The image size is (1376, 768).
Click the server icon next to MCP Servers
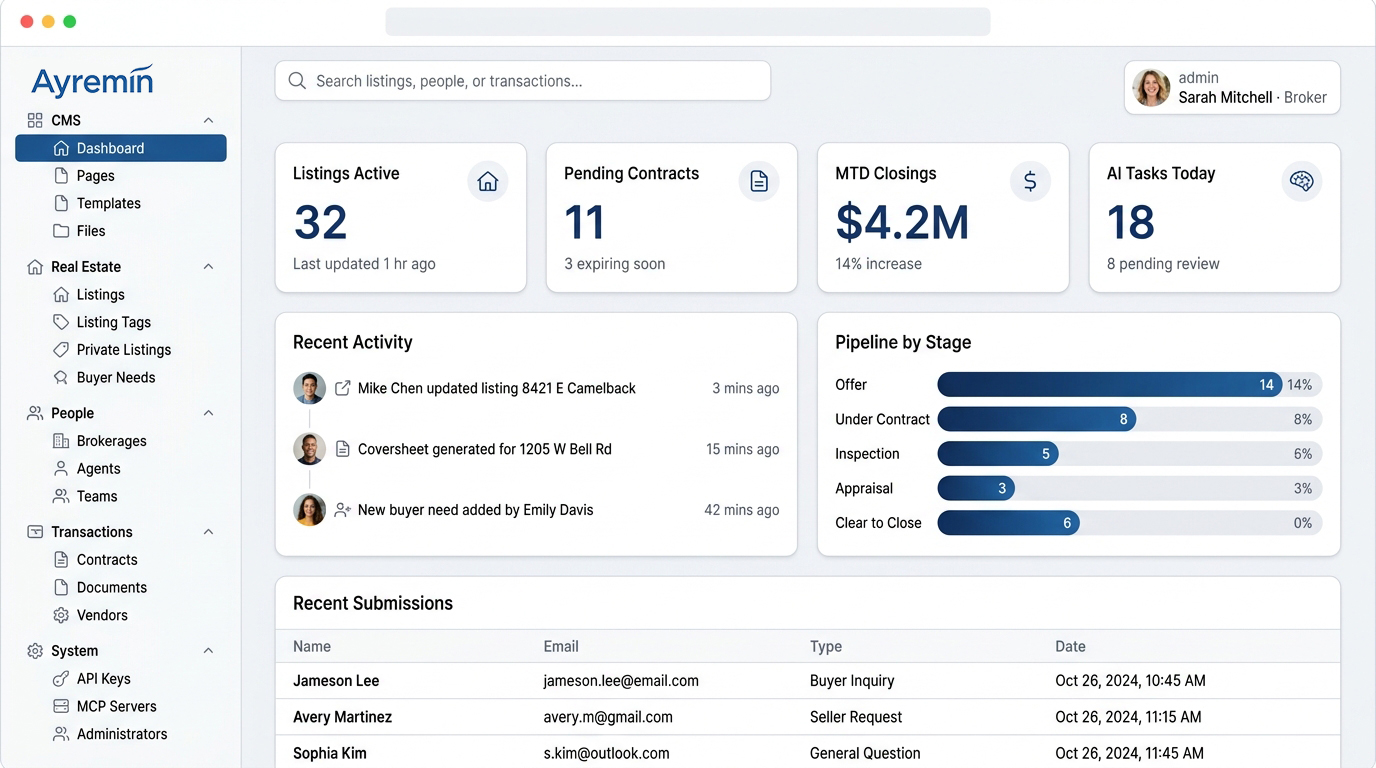[x=61, y=706]
